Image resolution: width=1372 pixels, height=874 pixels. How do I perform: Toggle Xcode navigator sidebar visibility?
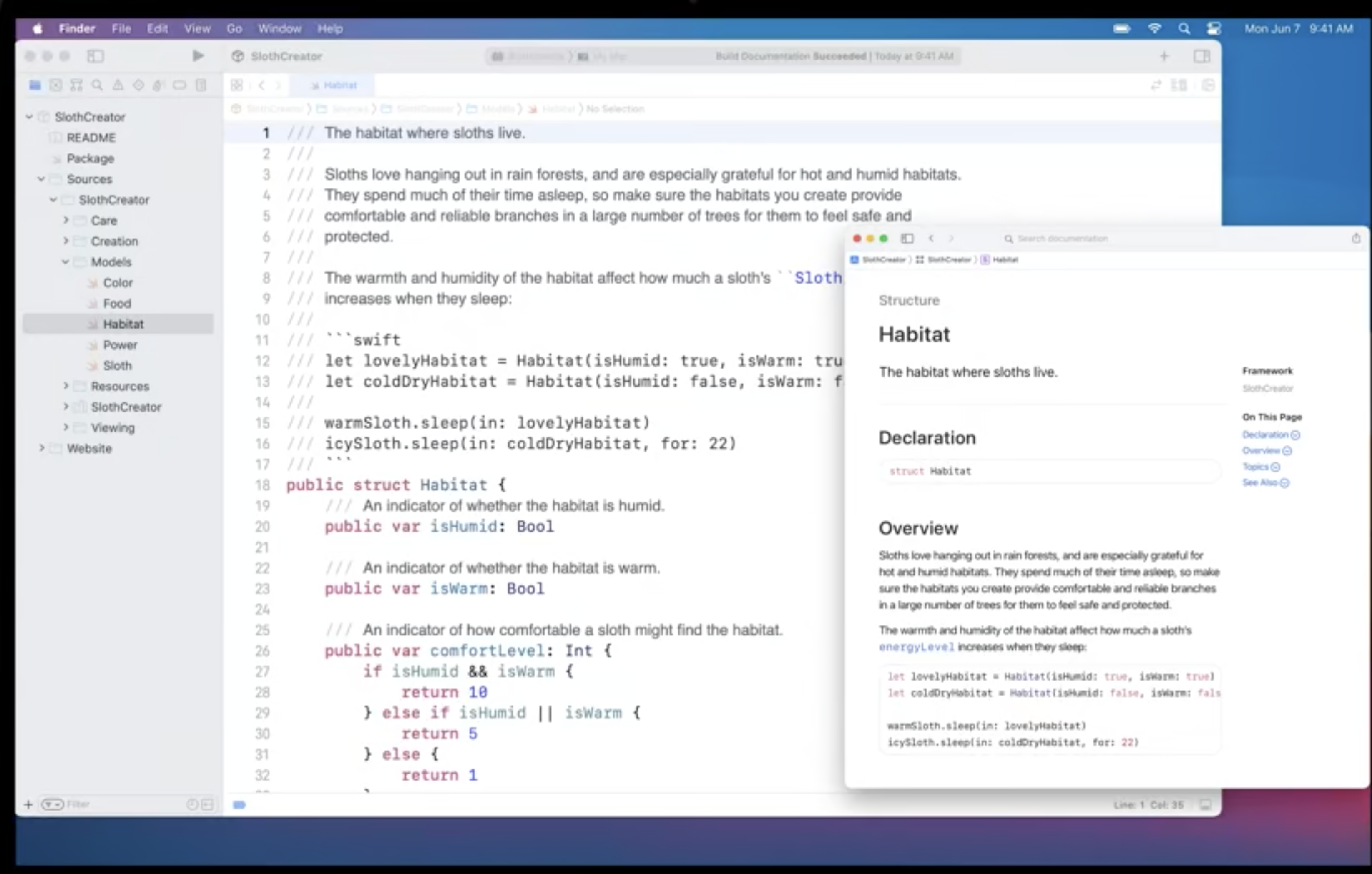pos(95,56)
